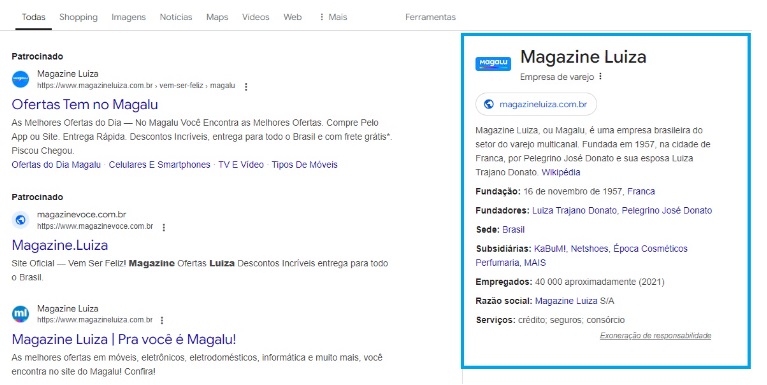This screenshot has width=767, height=385.
Task: Select the Magazine Luiza knowledge panel title
Action: coord(583,57)
